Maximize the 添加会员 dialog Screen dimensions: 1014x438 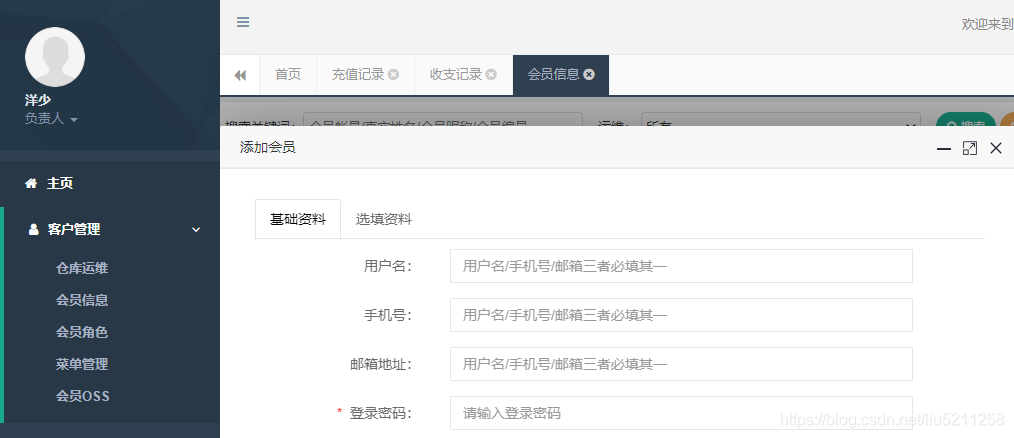click(969, 148)
